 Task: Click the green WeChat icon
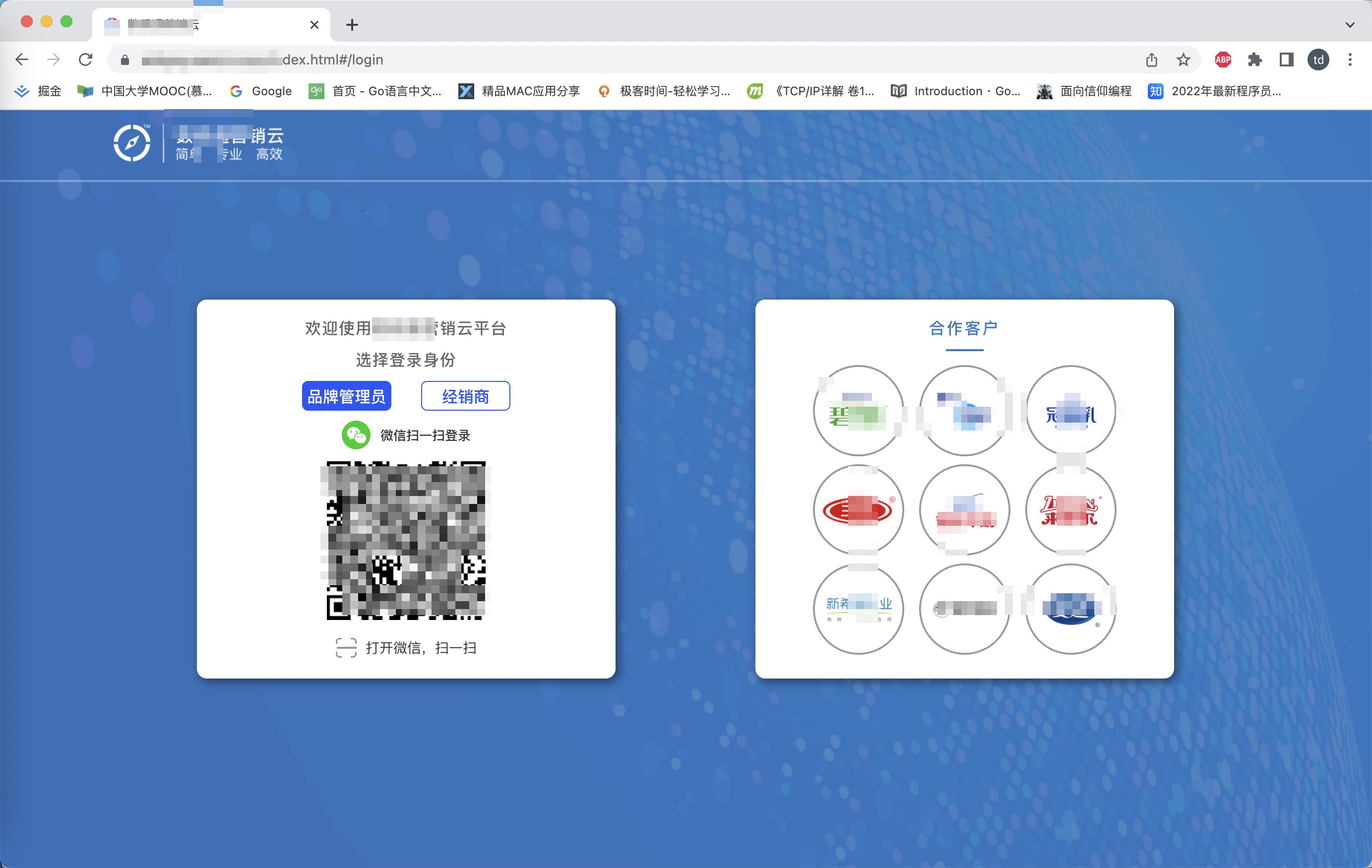pyautogui.click(x=356, y=435)
